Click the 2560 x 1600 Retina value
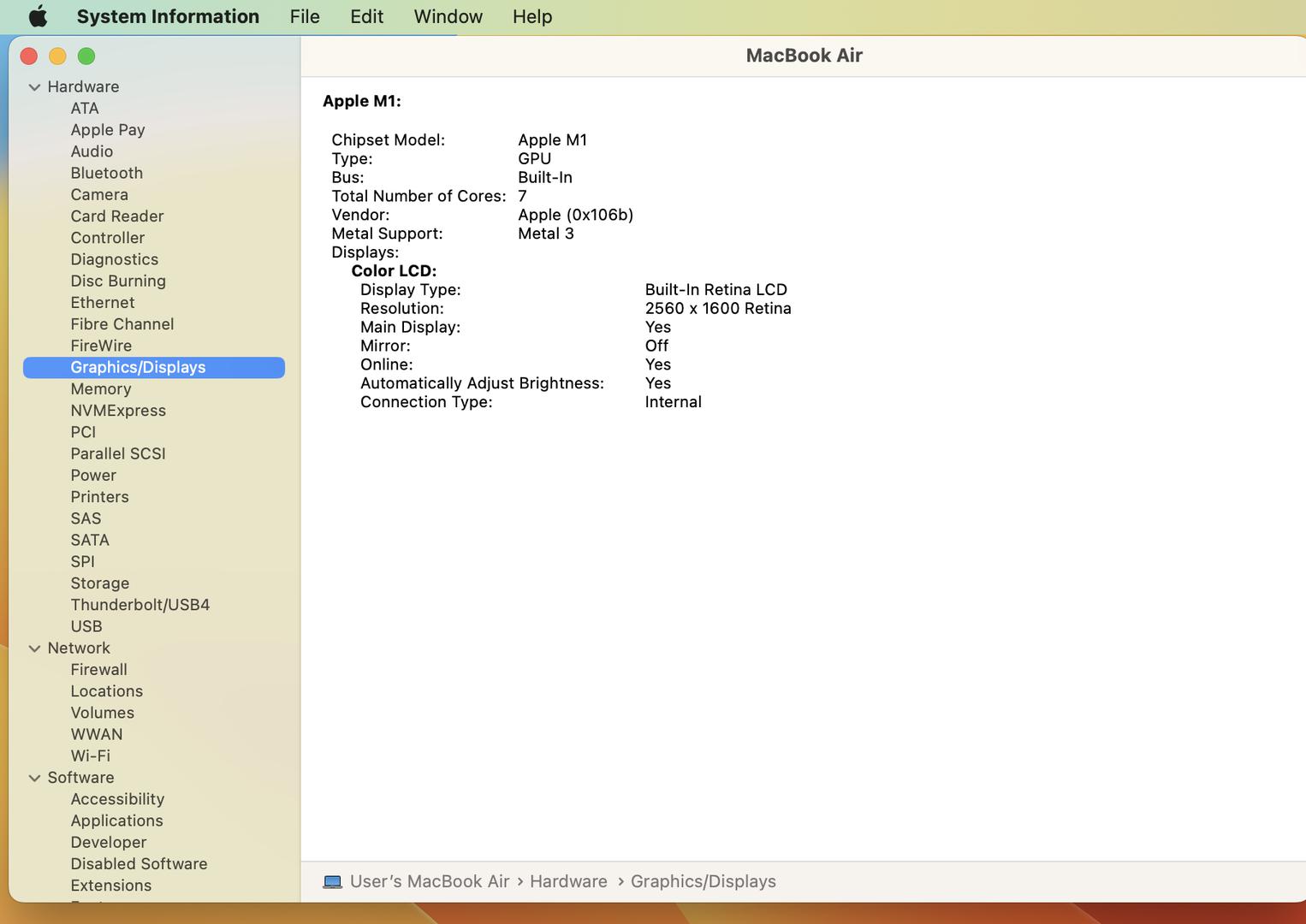1306x924 pixels. tap(718, 309)
